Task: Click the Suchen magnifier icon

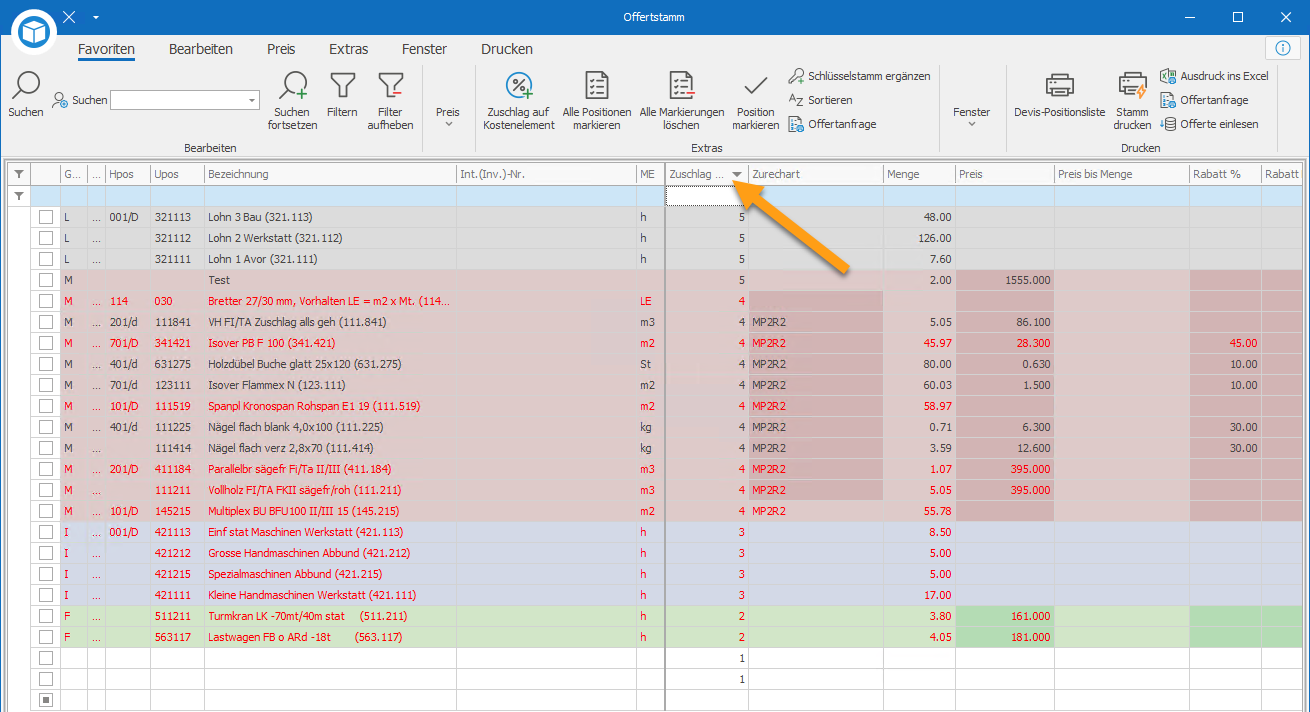Action: pos(26,86)
